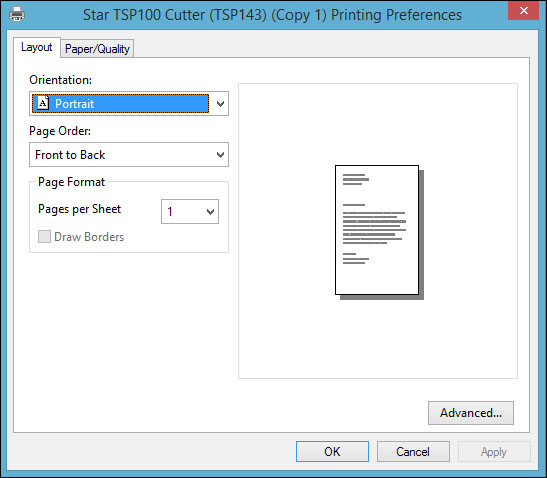
Task: Close the Printing Preferences window
Action: point(523,10)
